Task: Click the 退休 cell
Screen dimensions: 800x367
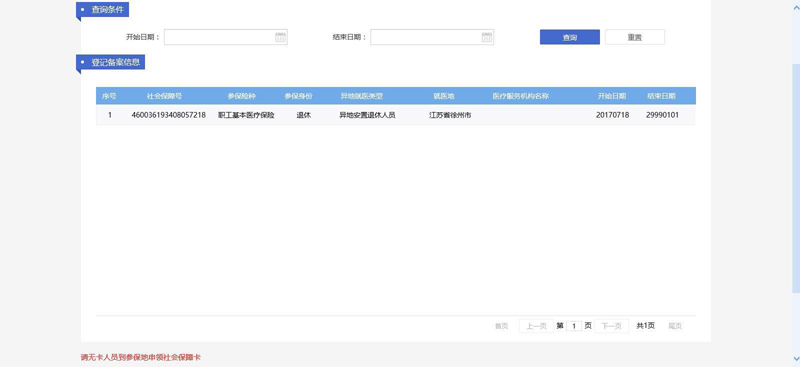Action: click(304, 115)
